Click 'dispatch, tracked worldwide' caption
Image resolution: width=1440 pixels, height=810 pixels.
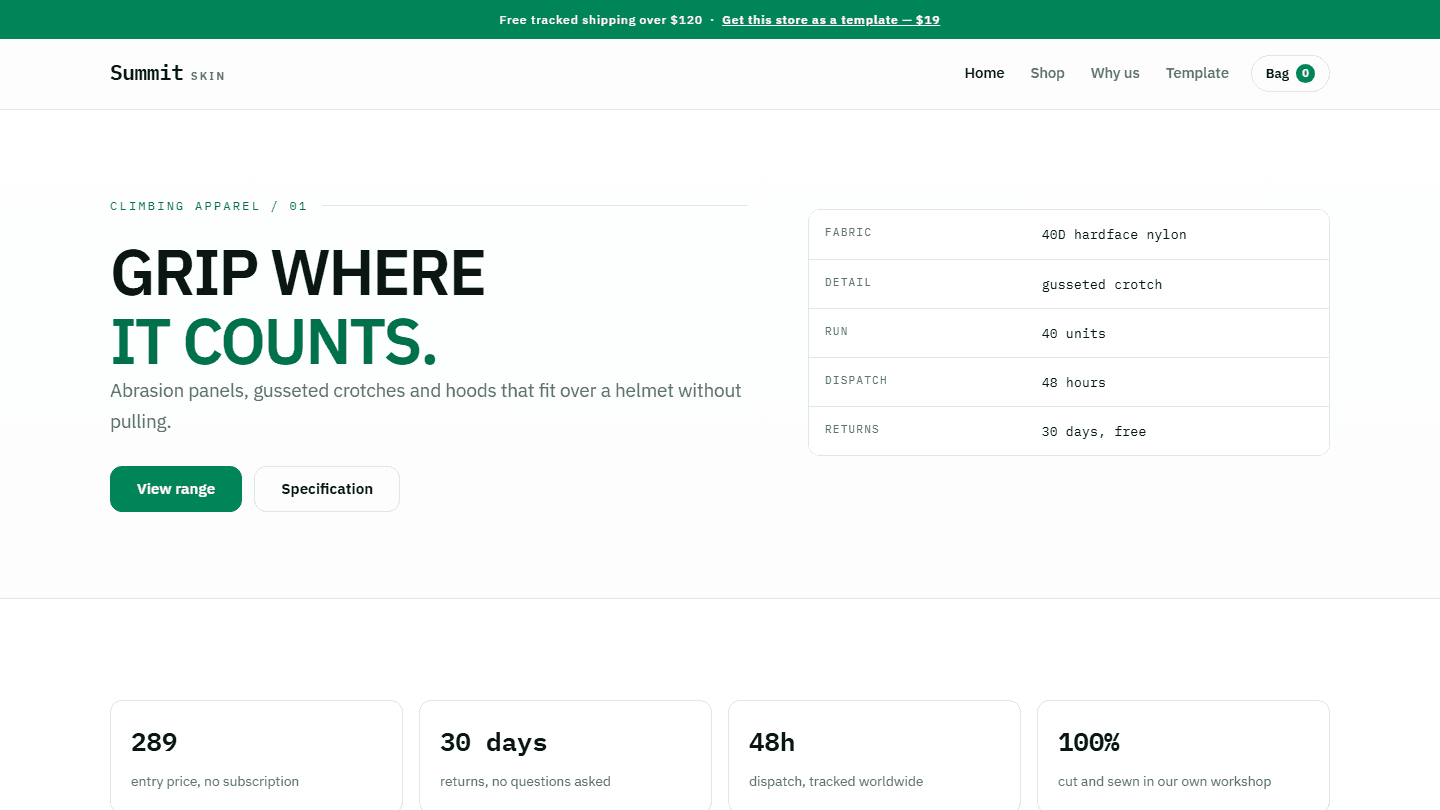coord(836,782)
